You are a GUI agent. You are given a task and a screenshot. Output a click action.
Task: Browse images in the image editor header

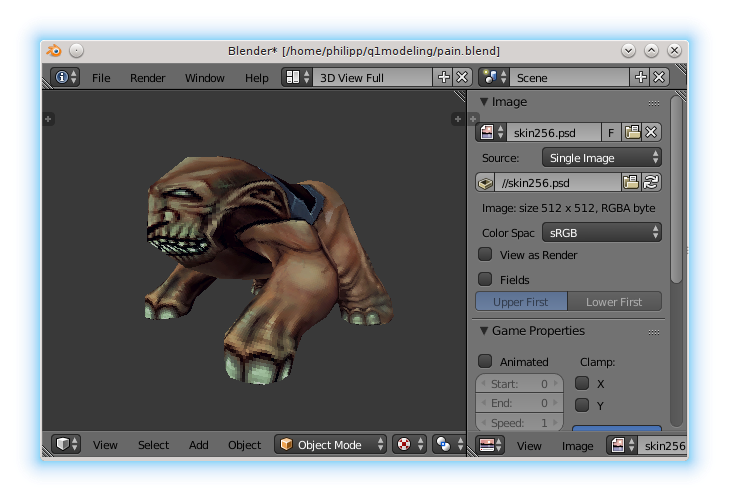(623, 445)
